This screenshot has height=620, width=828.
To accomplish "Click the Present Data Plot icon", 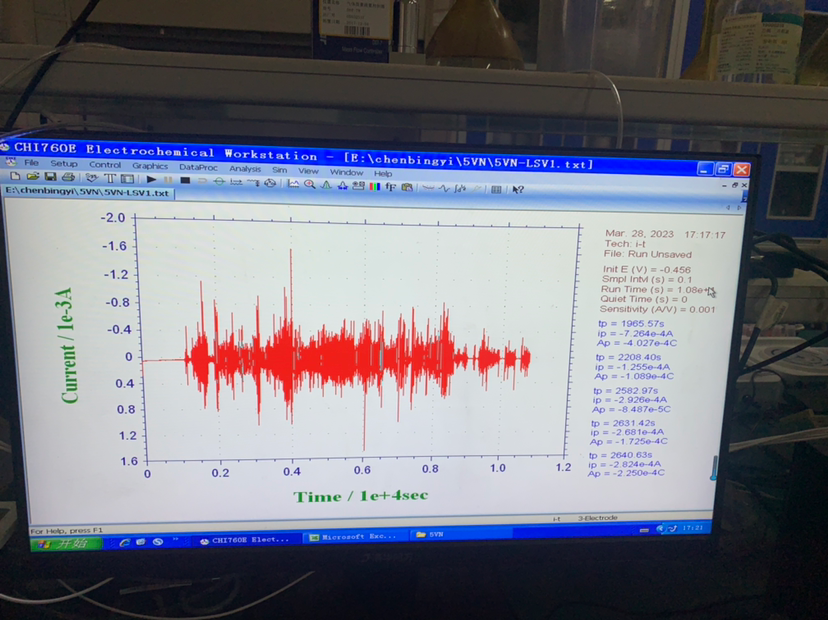I will coord(293,184).
